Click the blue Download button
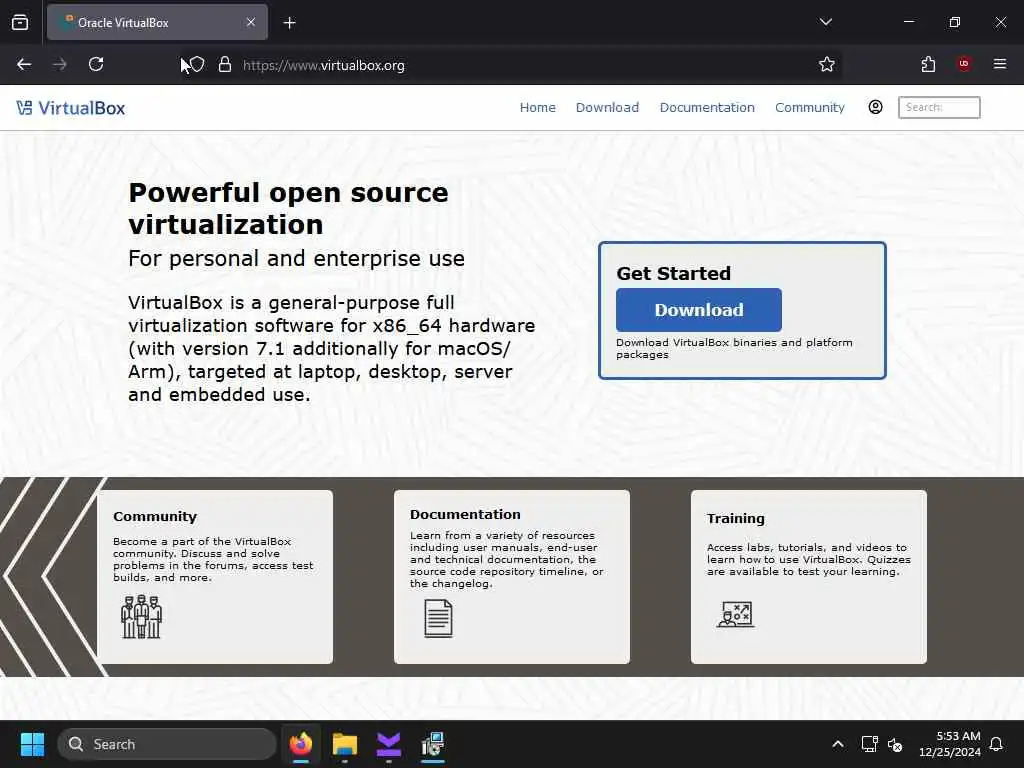This screenshot has width=1024, height=768. (x=699, y=310)
